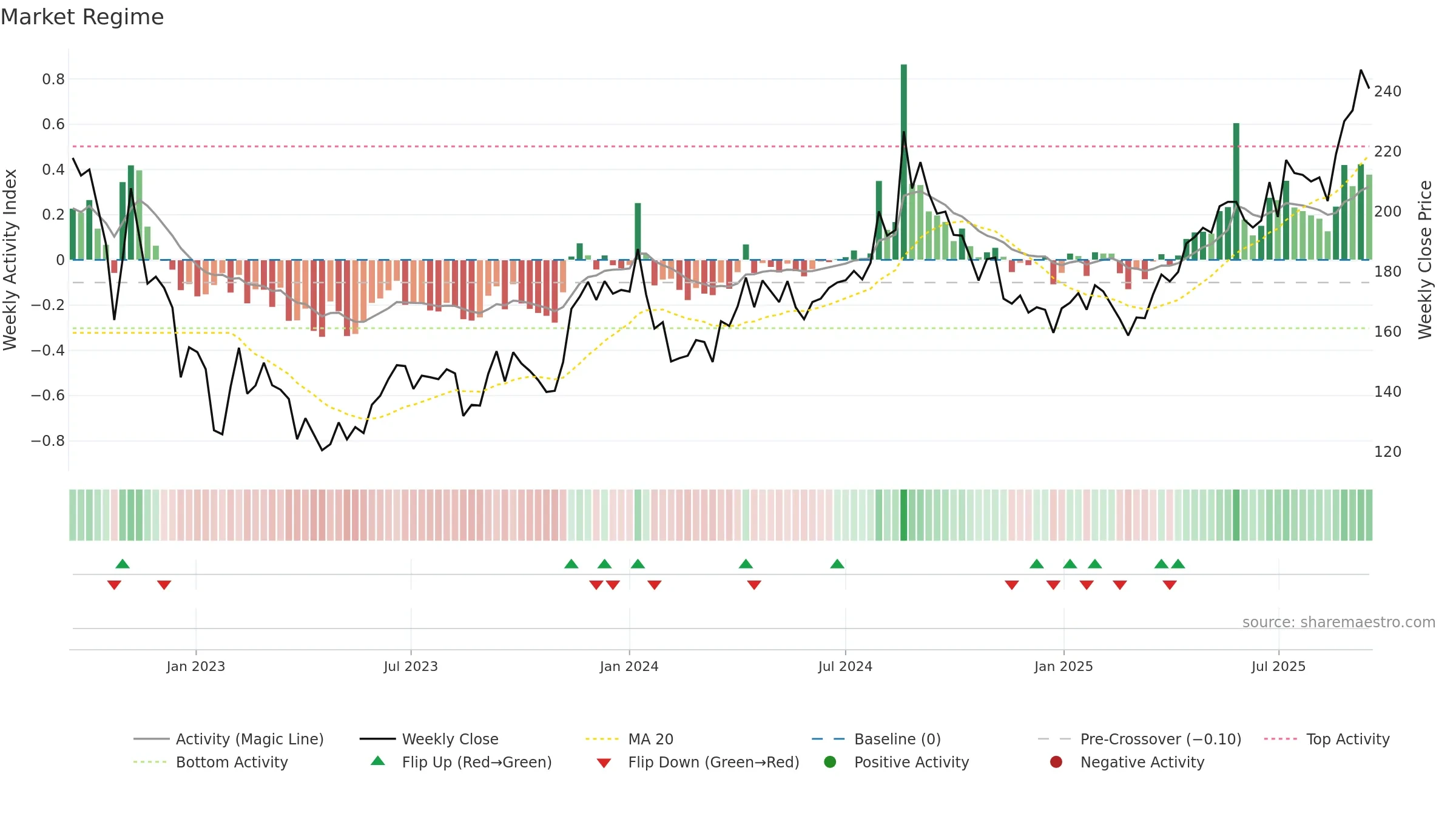Image resolution: width=1456 pixels, height=819 pixels.
Task: Click the Jul 2025 axis tick label
Action: (1278, 666)
